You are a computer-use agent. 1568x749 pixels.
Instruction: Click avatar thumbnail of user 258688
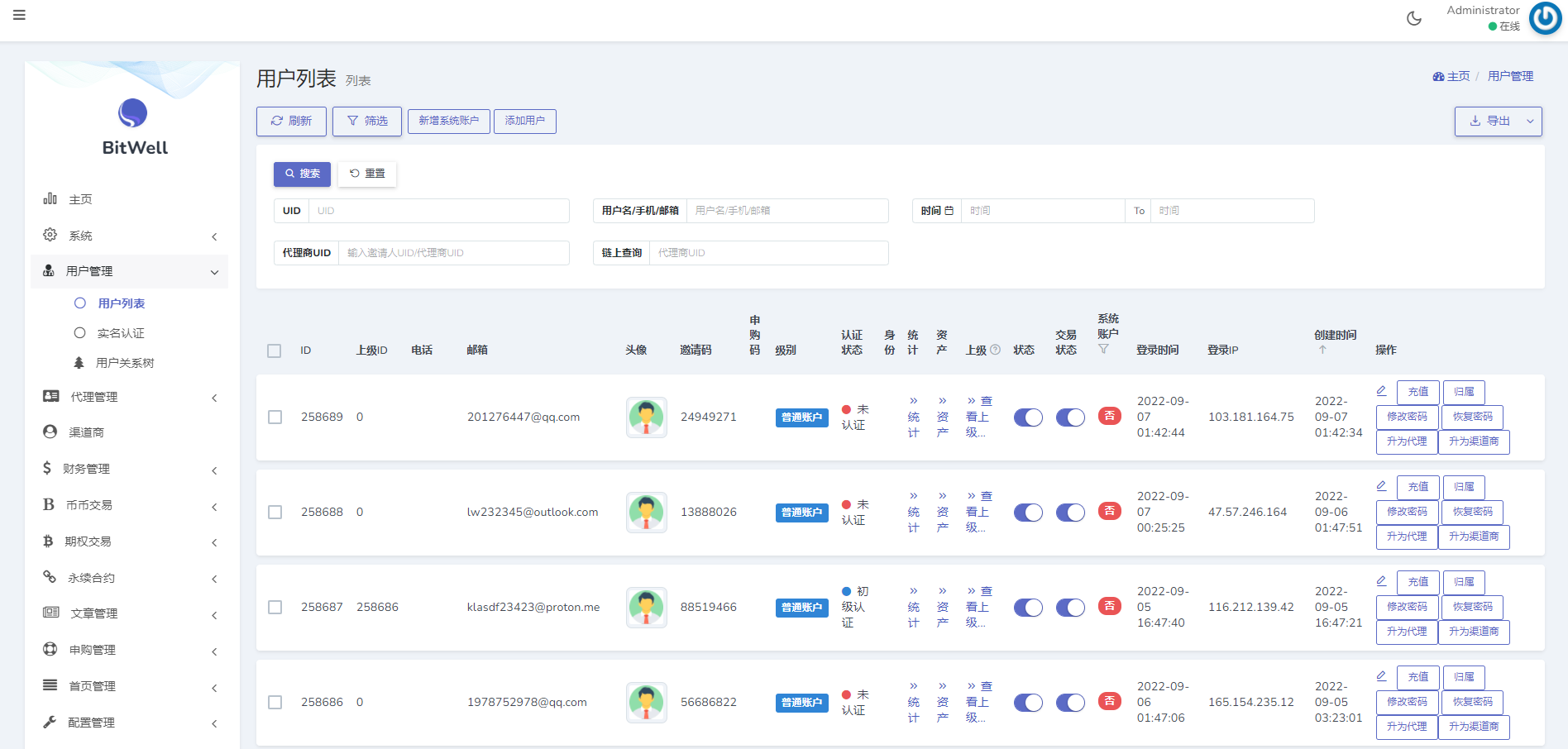click(646, 513)
